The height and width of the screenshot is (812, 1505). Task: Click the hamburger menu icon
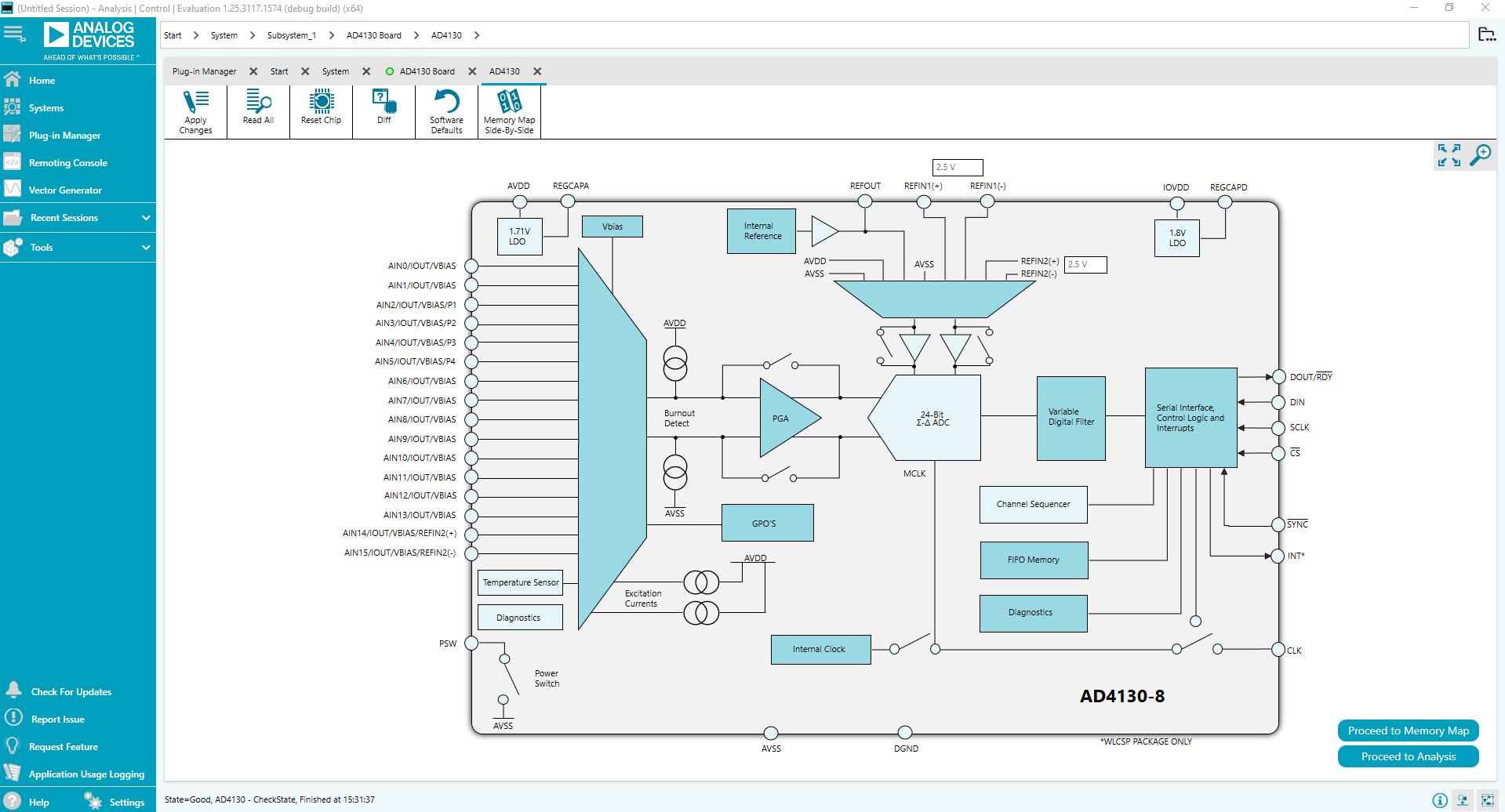(x=14, y=34)
